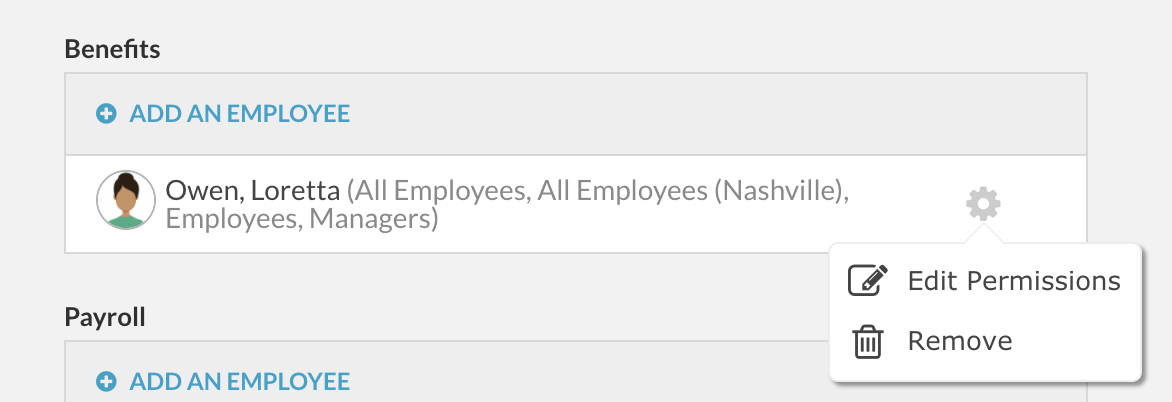Choose Edit Permissions from the gear menu
This screenshot has height=402, width=1172.
(1014, 281)
